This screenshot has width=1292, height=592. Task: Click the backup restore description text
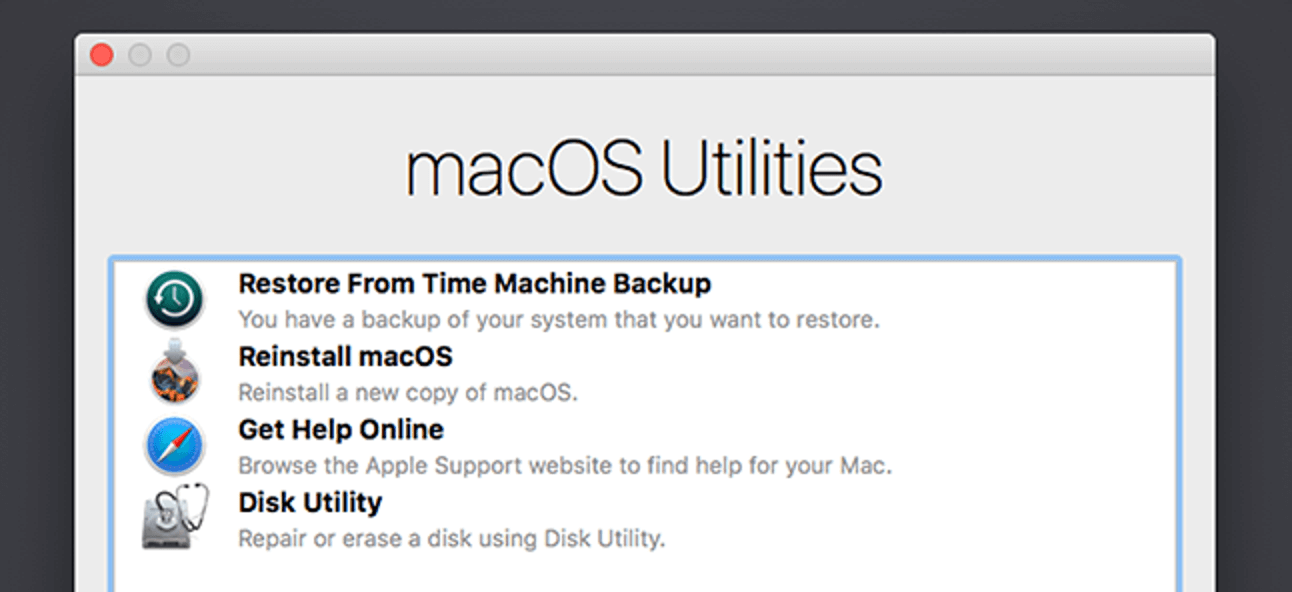coord(558,320)
